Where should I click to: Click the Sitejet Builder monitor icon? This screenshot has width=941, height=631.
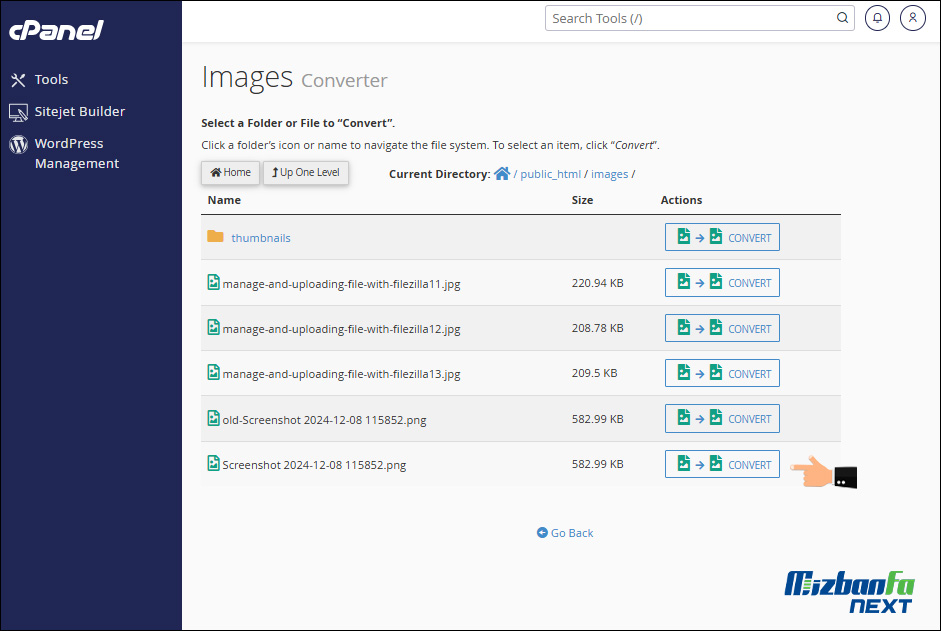click(x=18, y=112)
